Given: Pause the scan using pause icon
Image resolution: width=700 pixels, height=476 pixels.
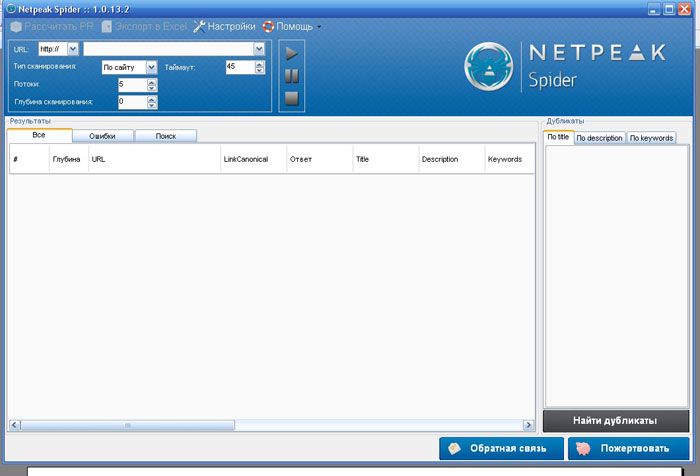Looking at the screenshot, I should pos(291,76).
